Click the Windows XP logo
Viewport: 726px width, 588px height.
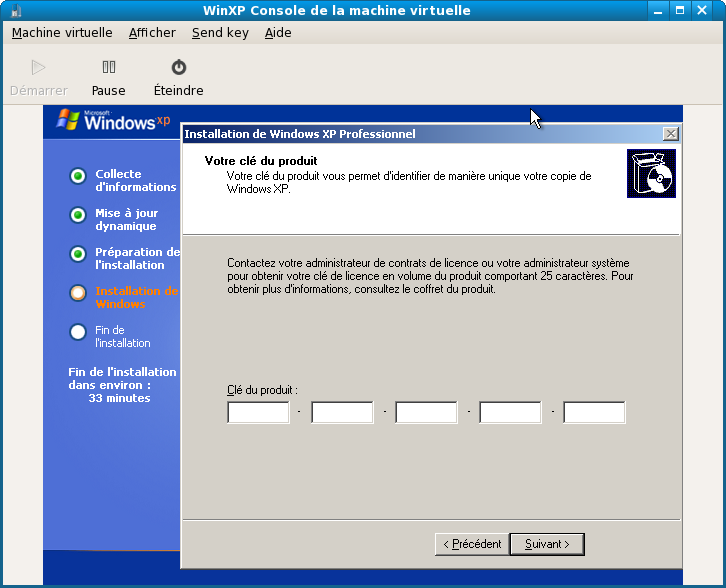click(113, 120)
